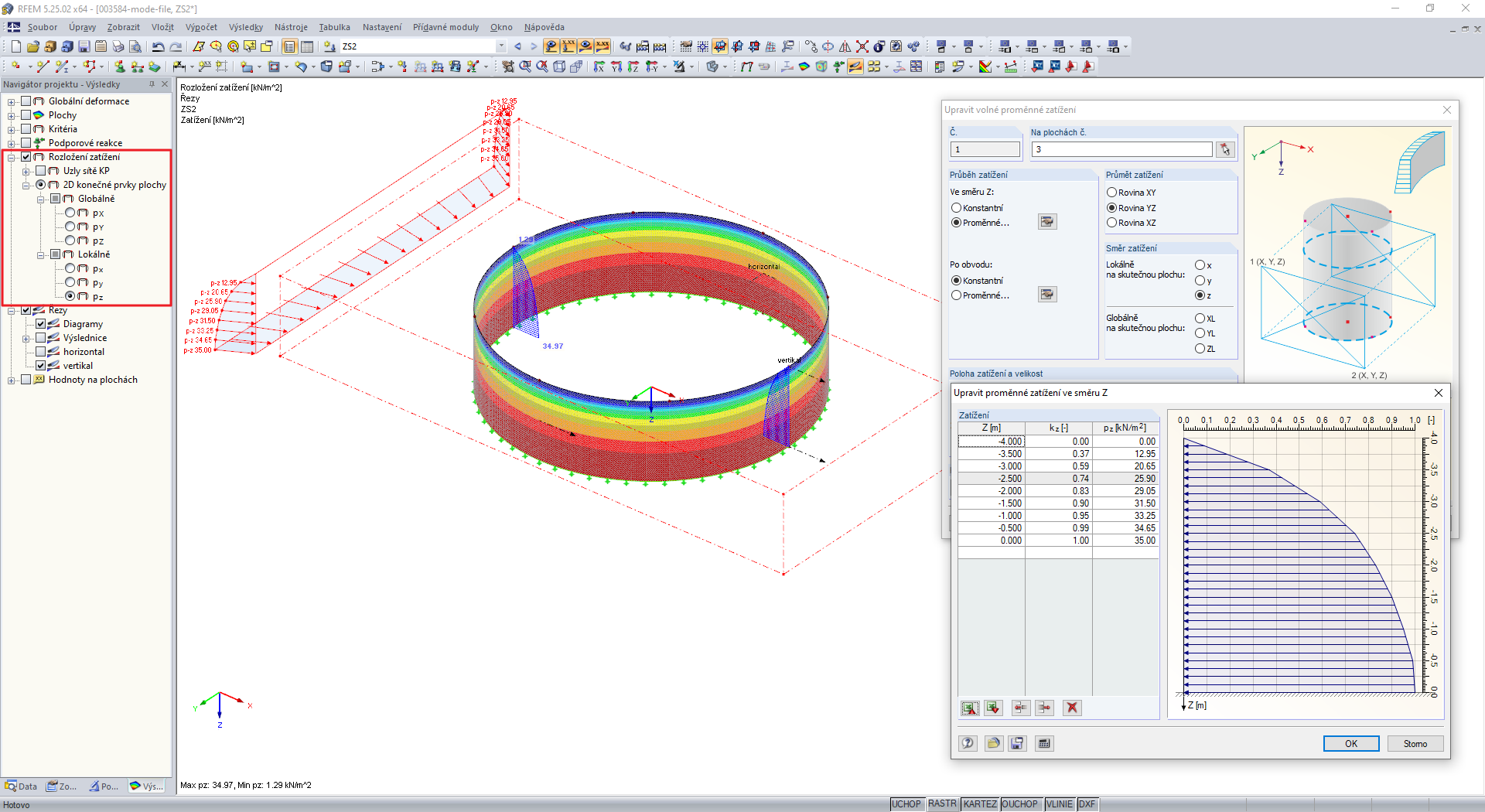
Task: Click the diskette icon in variable load dialog
Action: coord(1017,743)
